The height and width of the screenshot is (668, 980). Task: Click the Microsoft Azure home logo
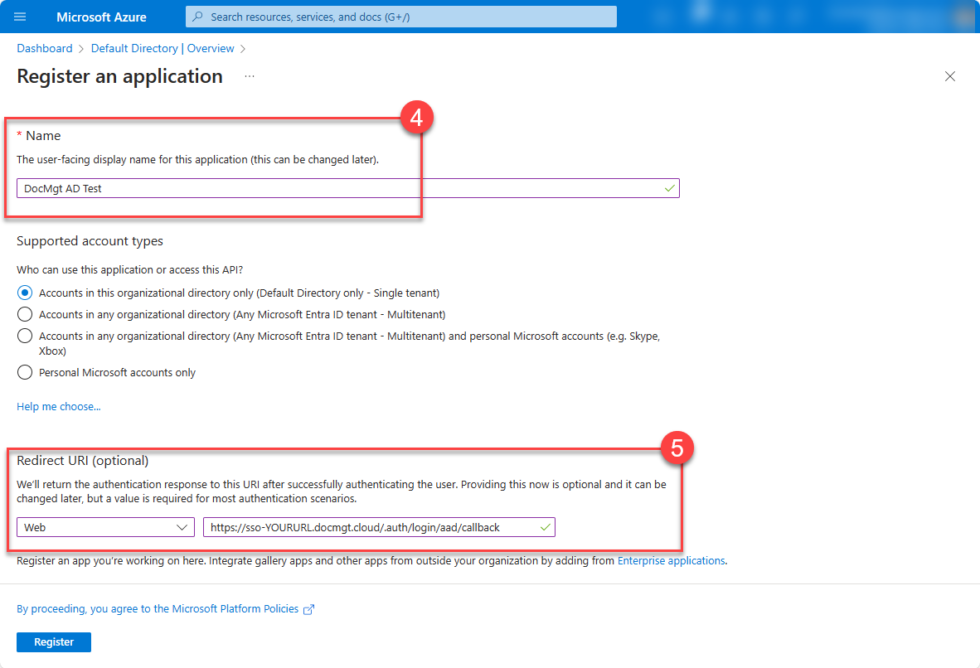click(x=102, y=16)
